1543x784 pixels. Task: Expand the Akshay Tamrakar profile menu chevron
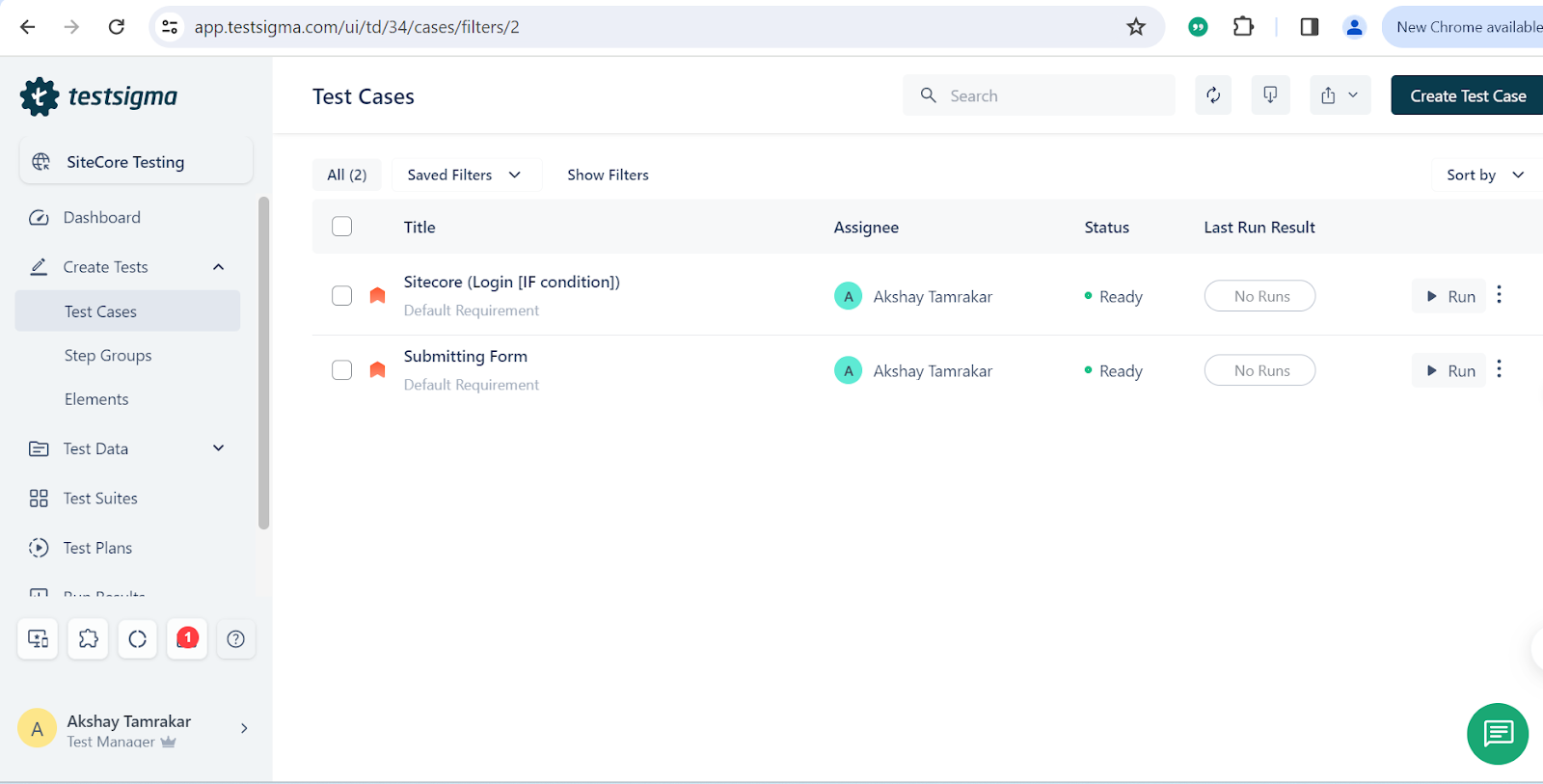coord(244,729)
